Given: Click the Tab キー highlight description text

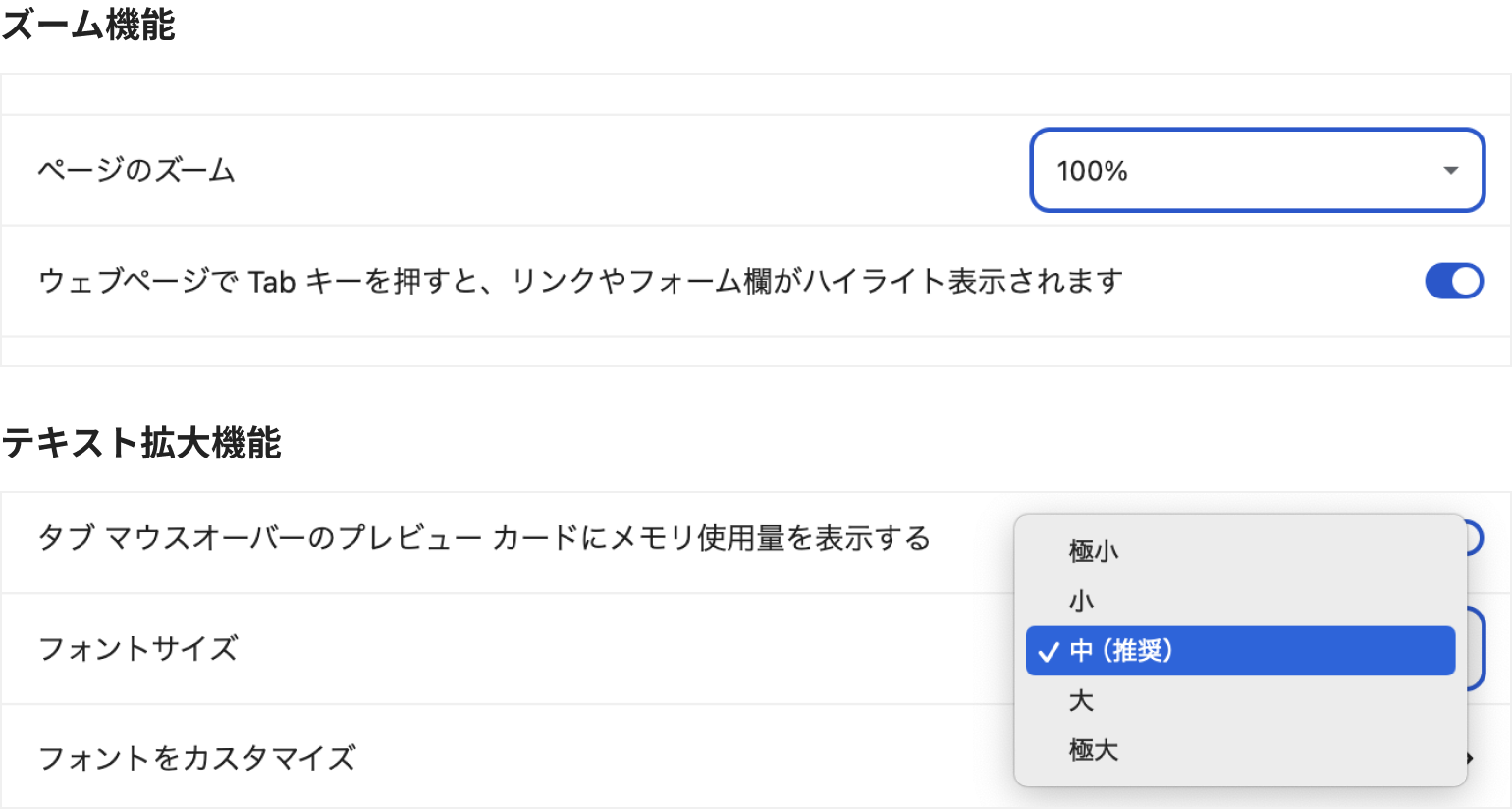Looking at the screenshot, I should coord(580,282).
